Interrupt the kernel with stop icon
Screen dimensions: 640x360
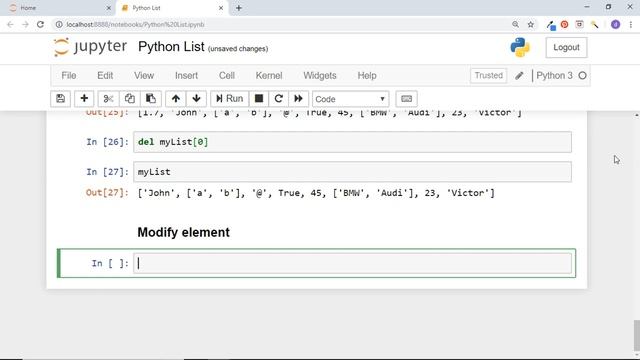click(x=259, y=99)
